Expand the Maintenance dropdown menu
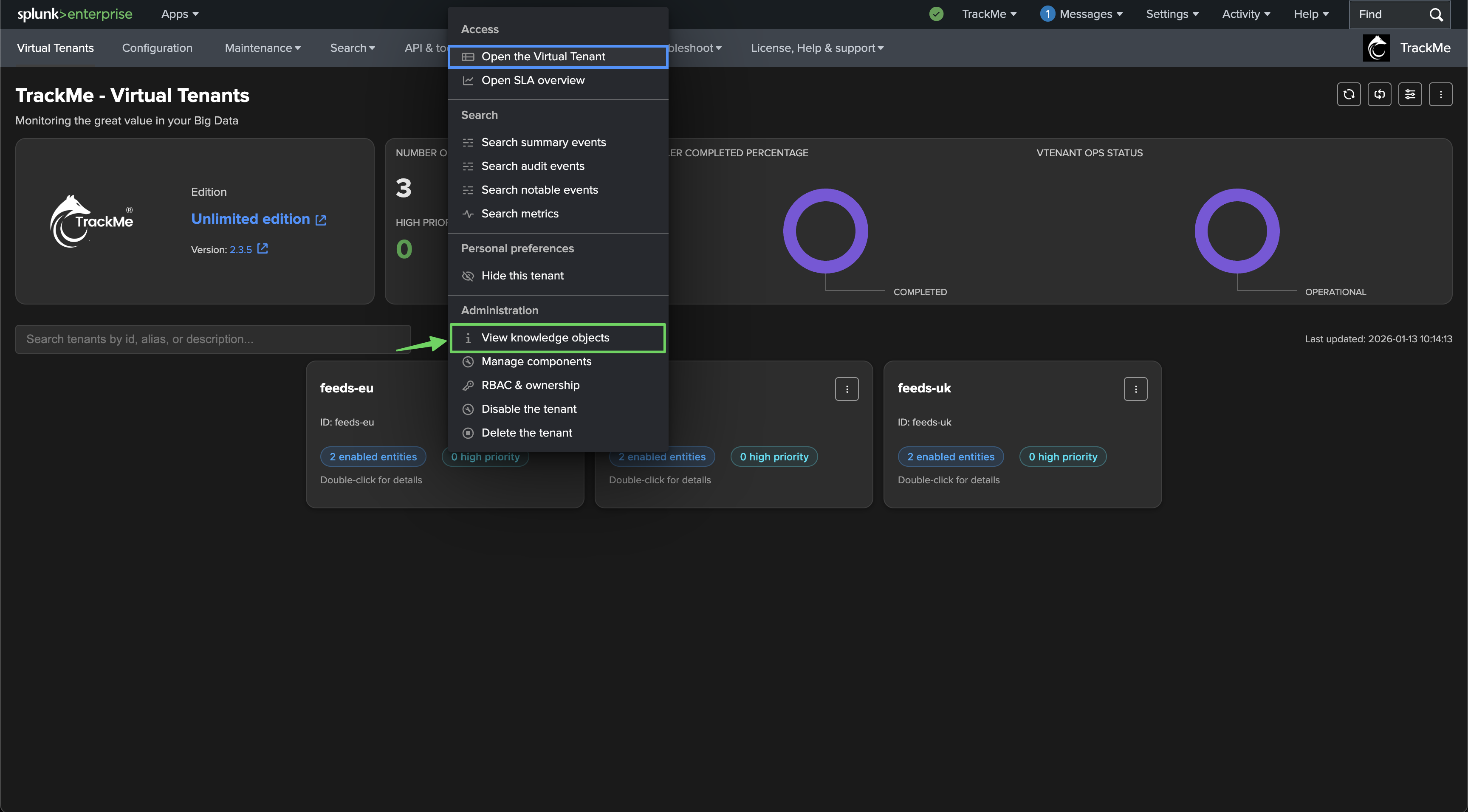1468x812 pixels. point(263,48)
